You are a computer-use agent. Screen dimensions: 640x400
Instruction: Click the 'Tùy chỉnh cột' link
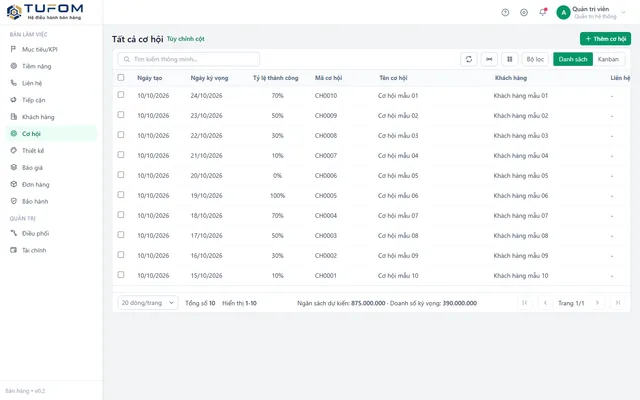click(x=186, y=39)
